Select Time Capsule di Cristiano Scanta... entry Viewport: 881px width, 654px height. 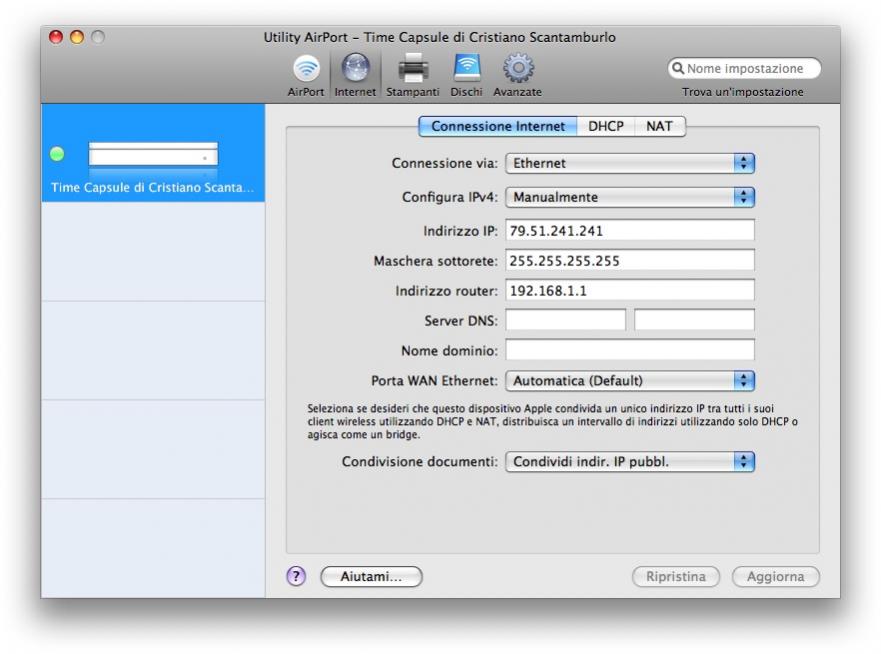click(x=153, y=153)
